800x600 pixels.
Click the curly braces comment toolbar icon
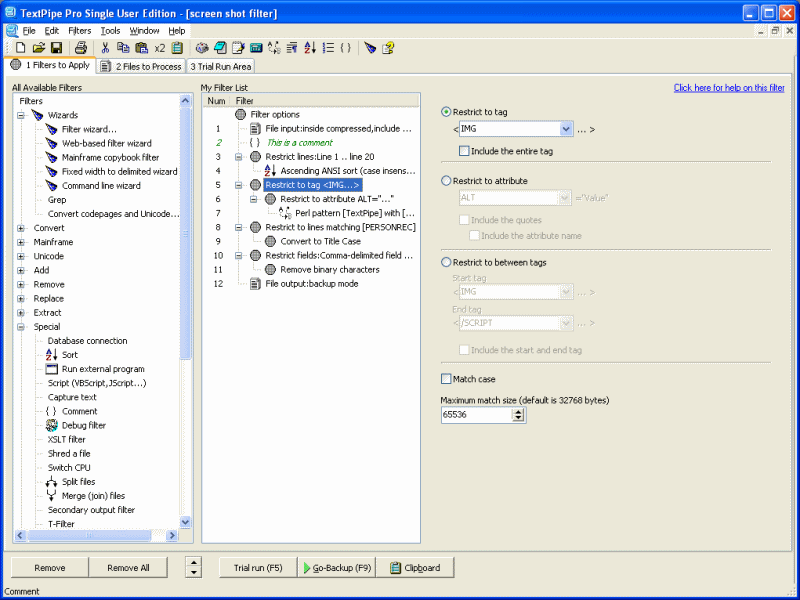click(x=345, y=48)
